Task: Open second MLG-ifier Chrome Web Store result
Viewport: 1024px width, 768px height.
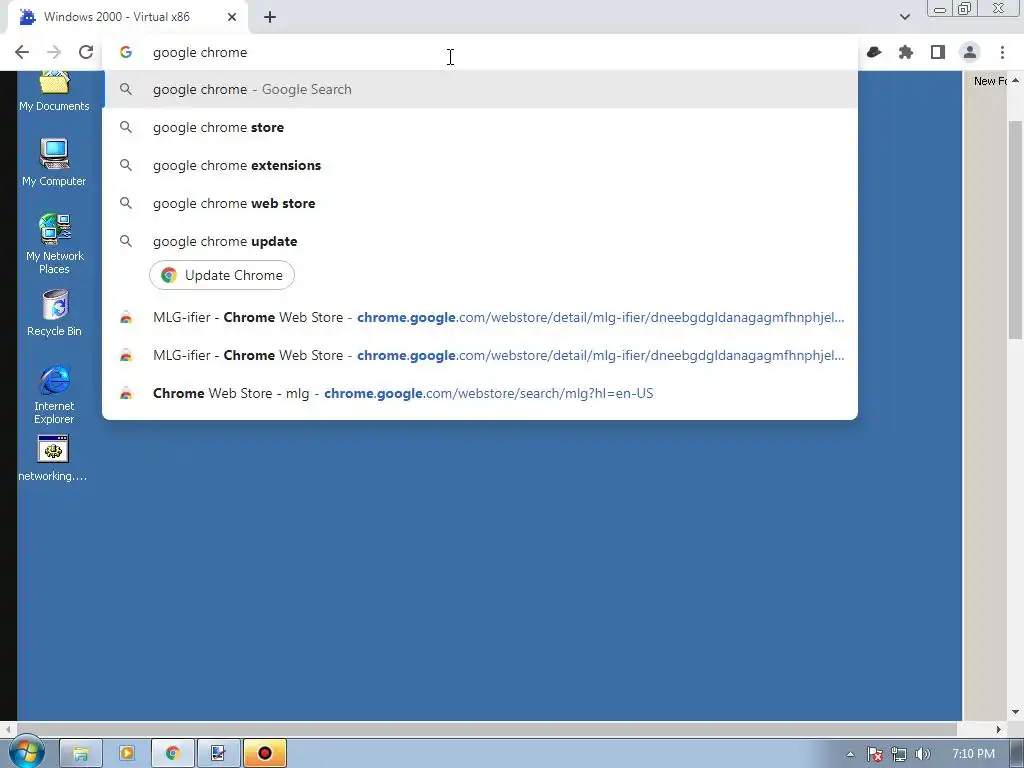Action: click(x=480, y=355)
